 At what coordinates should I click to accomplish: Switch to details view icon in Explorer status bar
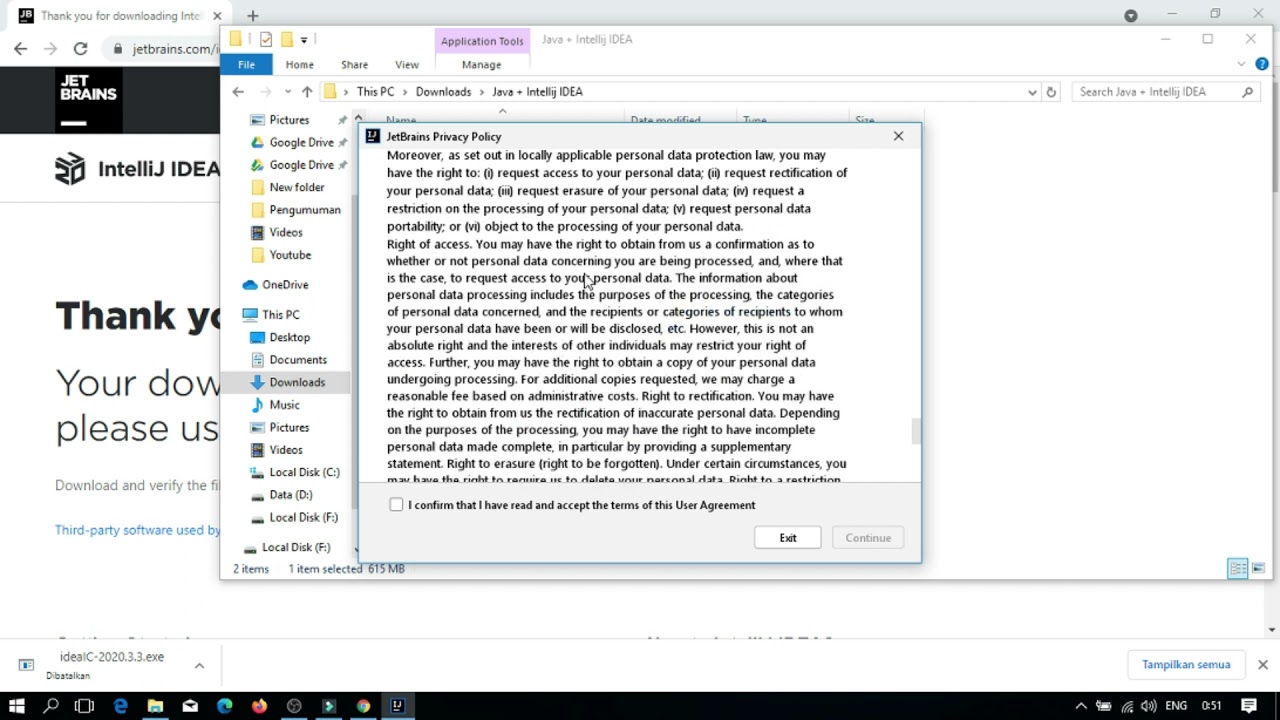[x=1238, y=568]
